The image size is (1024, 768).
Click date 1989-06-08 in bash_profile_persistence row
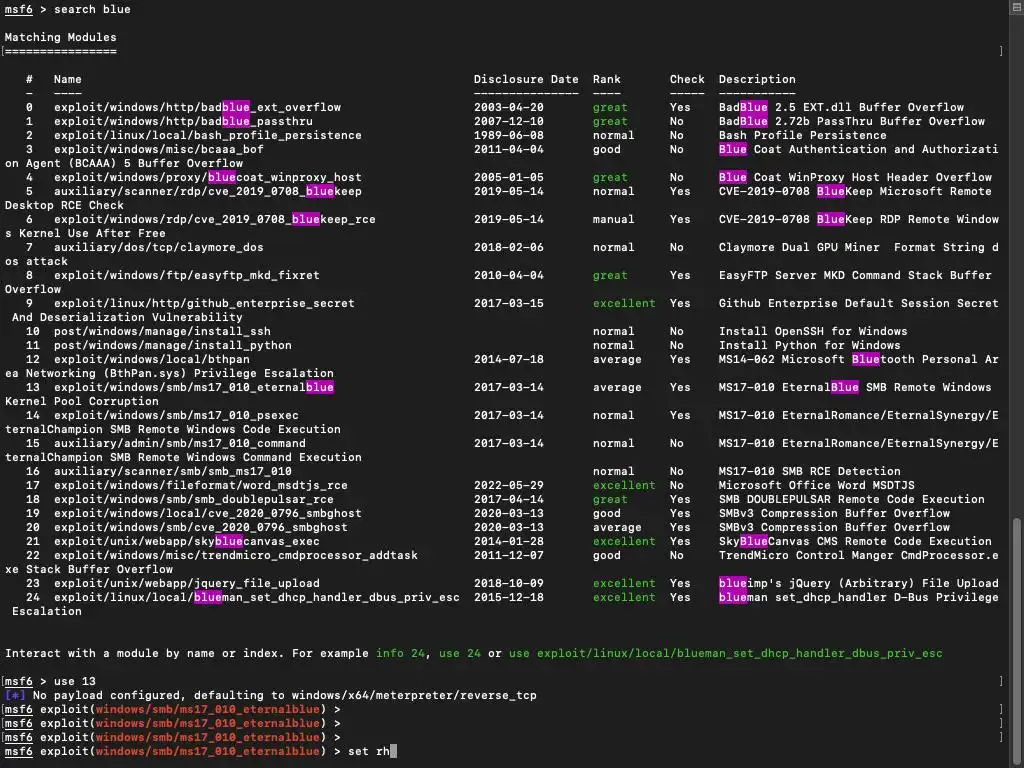pyautogui.click(x=509, y=135)
